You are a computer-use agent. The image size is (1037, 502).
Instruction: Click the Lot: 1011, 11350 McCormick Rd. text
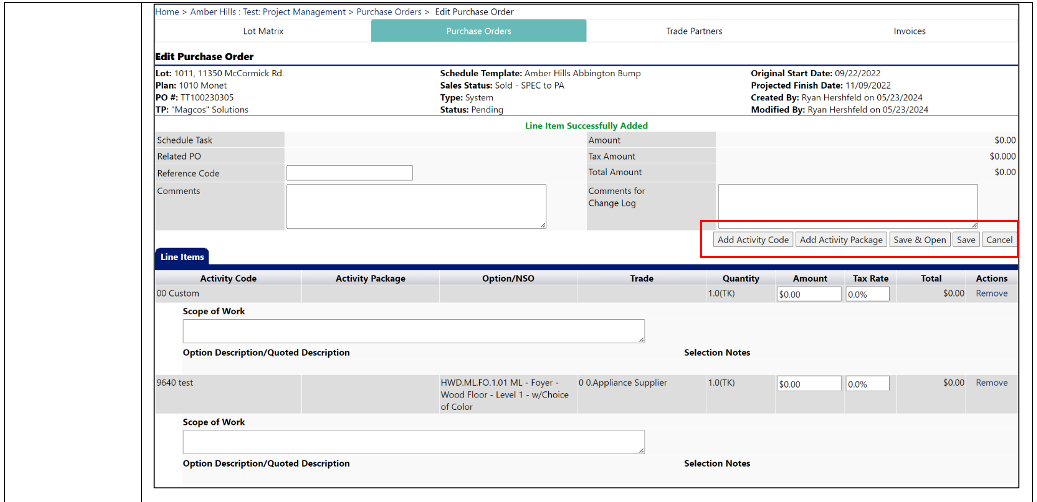(x=220, y=73)
